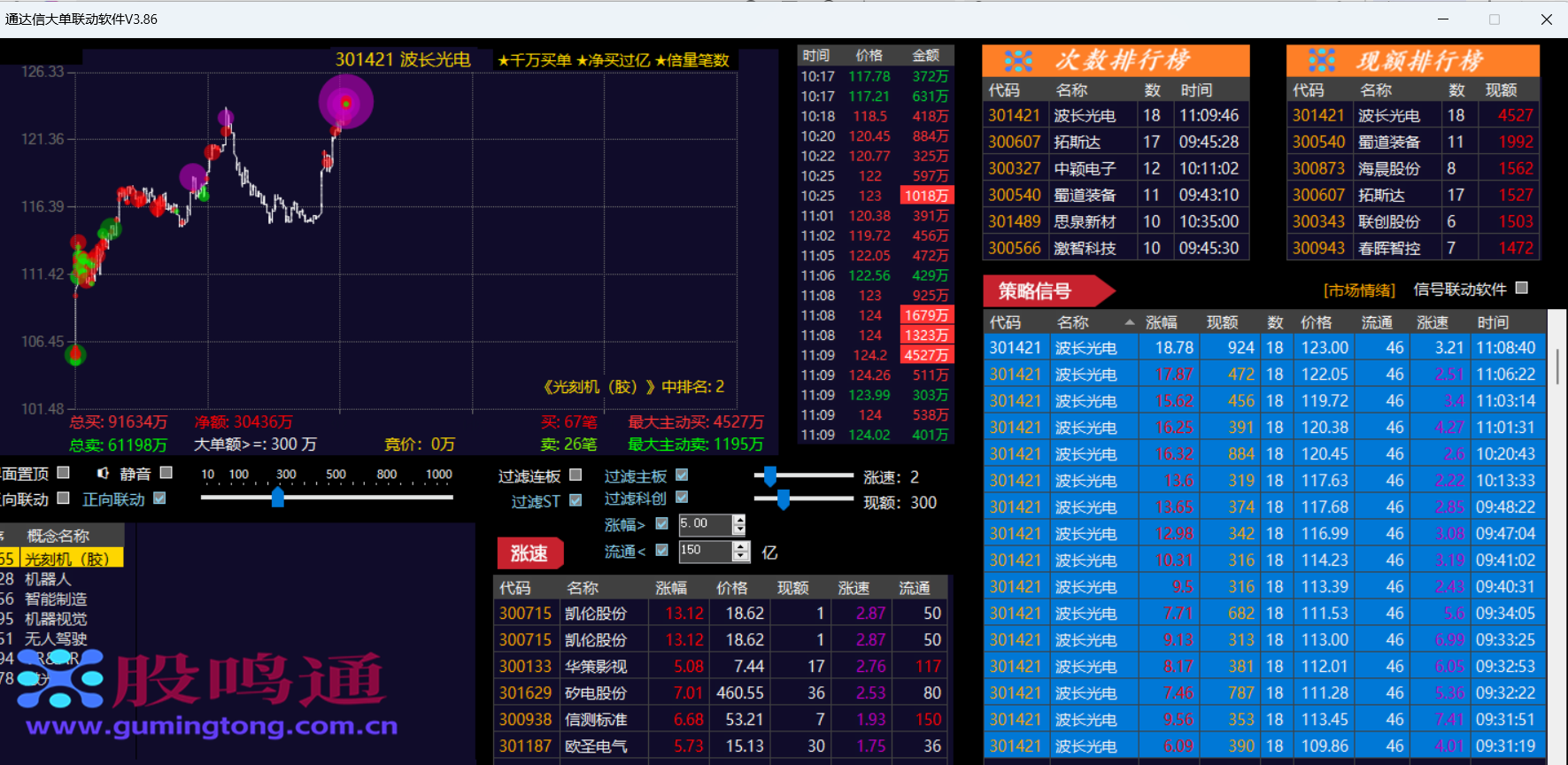Click the logo icon in 现额排行榜 header

(1322, 61)
